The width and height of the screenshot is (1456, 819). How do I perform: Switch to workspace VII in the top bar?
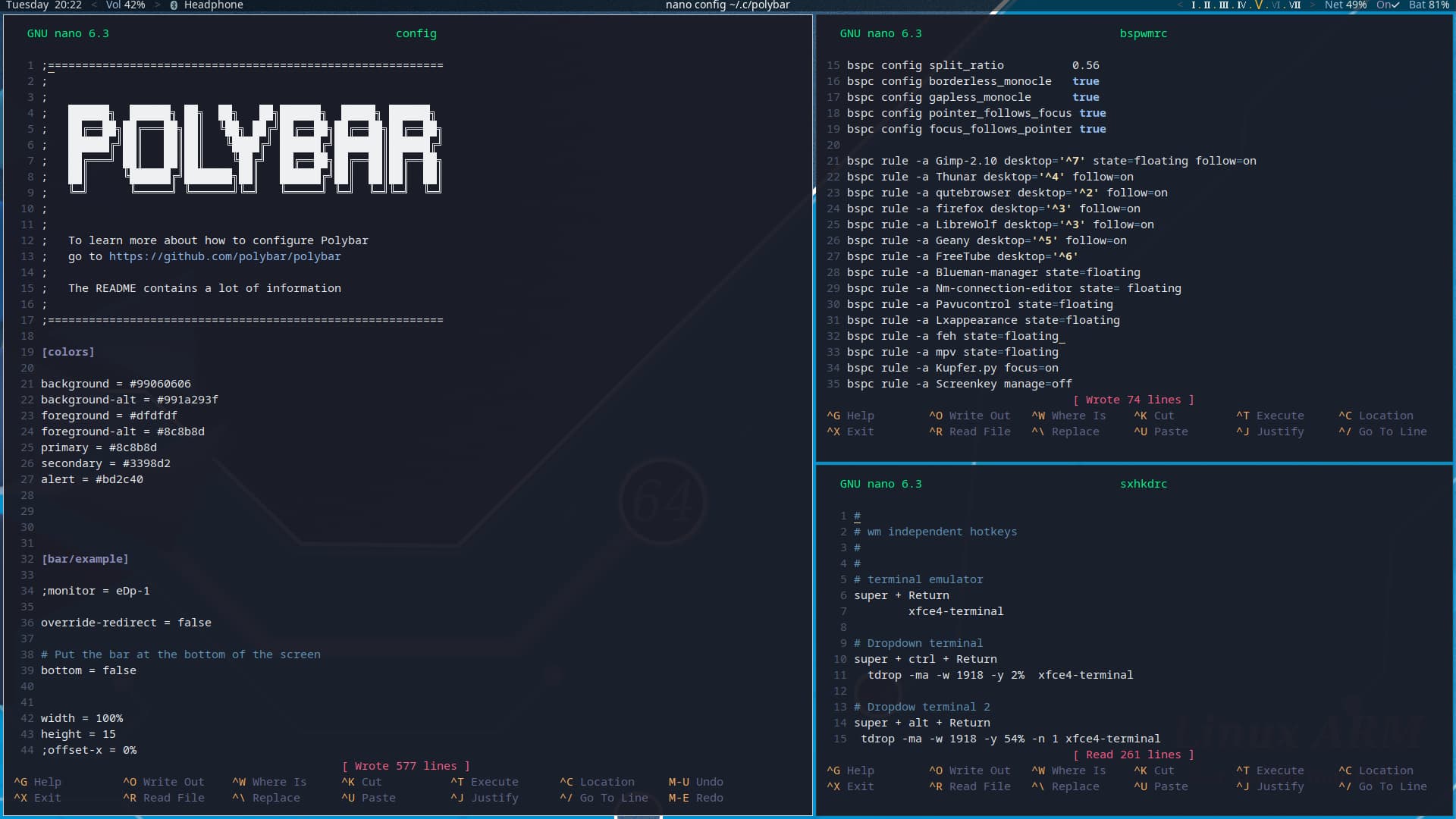coord(1294,5)
